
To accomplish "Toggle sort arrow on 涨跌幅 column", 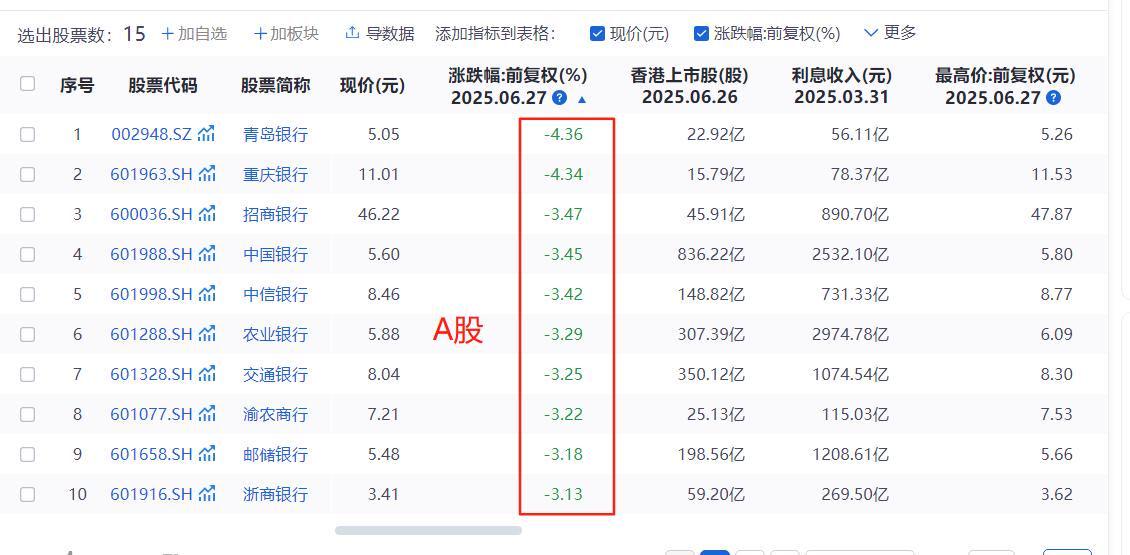I will (x=582, y=99).
